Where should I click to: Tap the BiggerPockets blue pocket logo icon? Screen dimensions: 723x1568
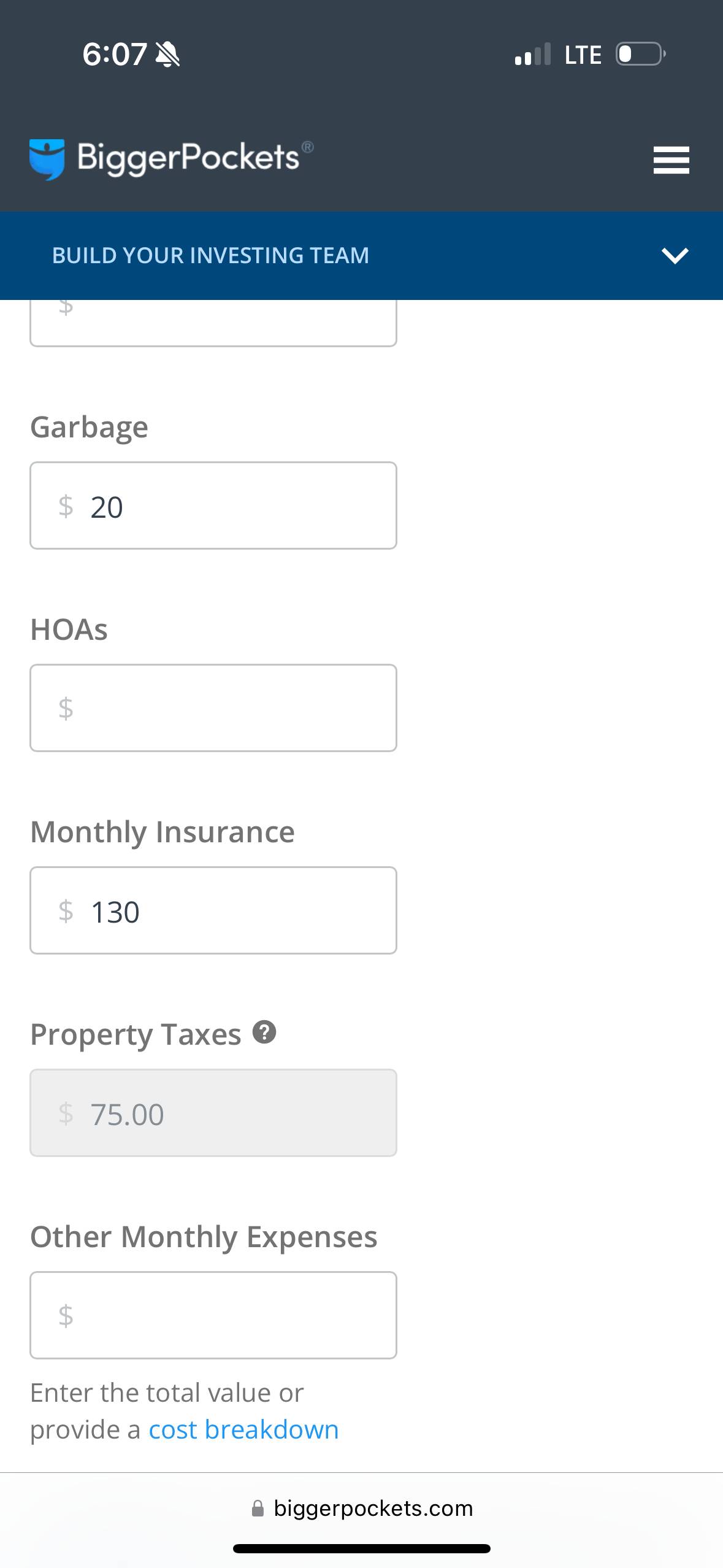coord(47,159)
